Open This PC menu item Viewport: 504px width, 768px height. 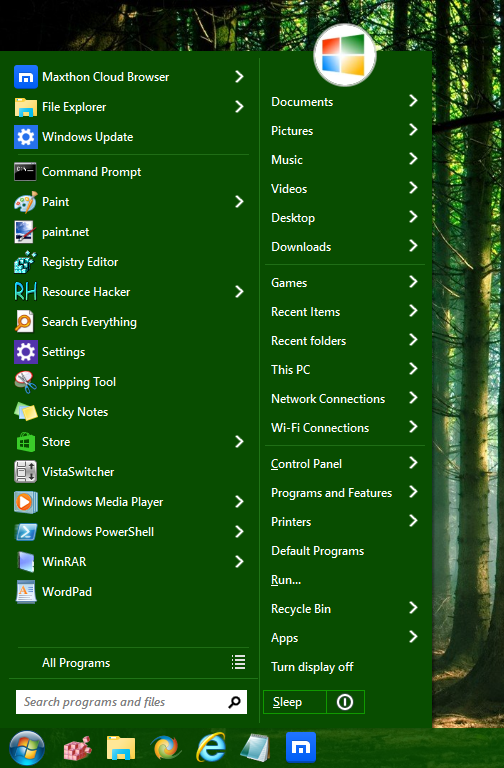click(x=345, y=369)
